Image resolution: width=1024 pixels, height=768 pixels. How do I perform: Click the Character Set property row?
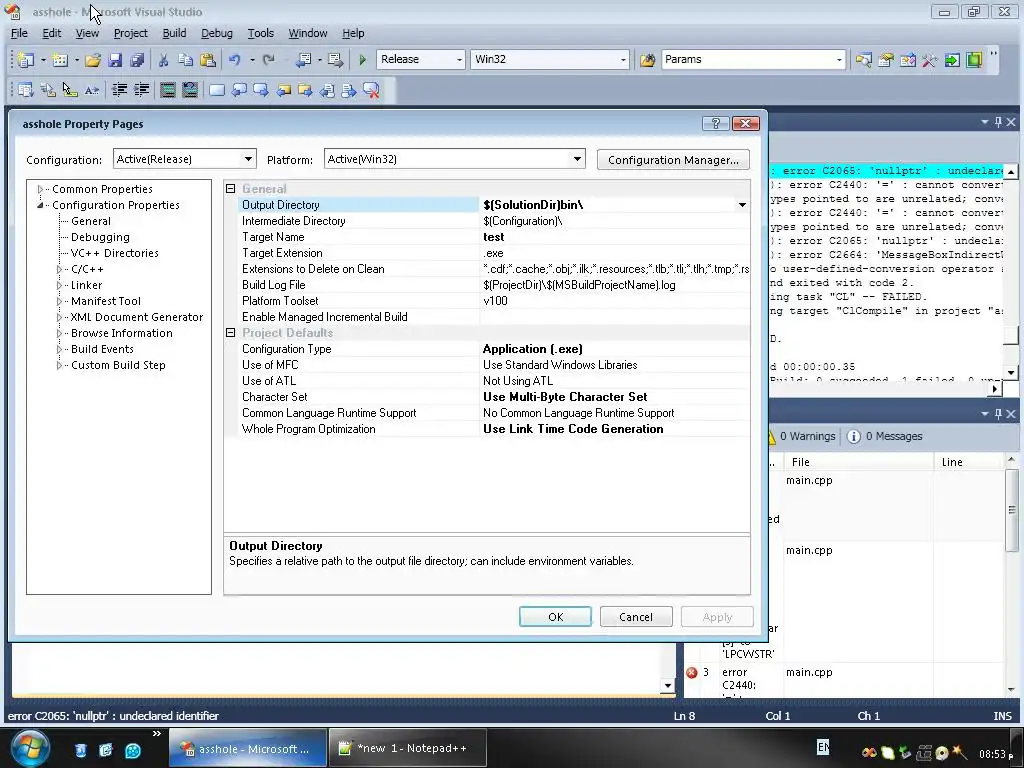(487, 397)
